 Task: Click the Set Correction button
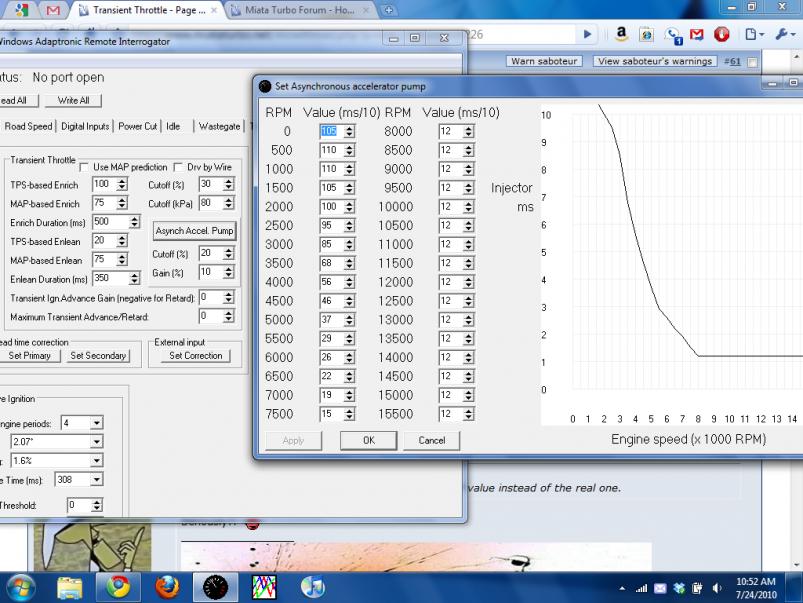point(195,355)
